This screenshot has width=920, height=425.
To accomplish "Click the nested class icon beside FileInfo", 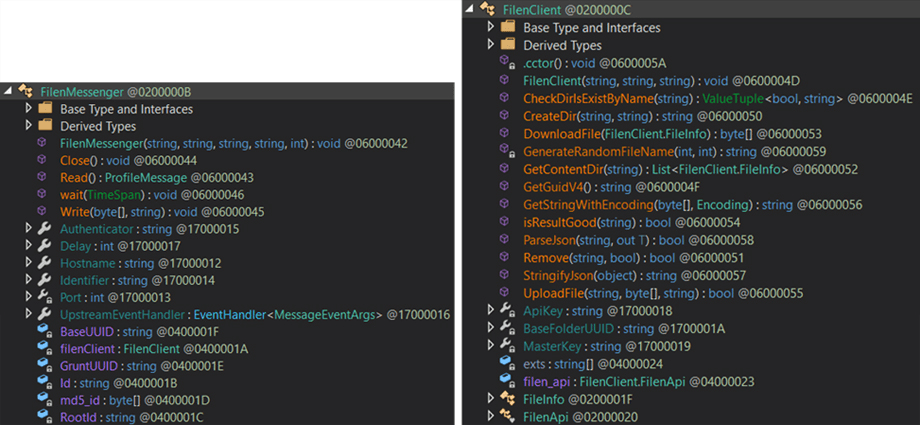I will click(507, 399).
